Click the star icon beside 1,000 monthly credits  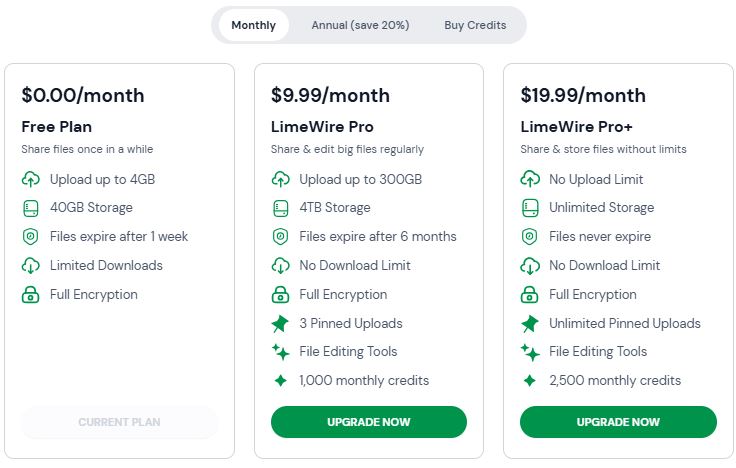tap(281, 381)
